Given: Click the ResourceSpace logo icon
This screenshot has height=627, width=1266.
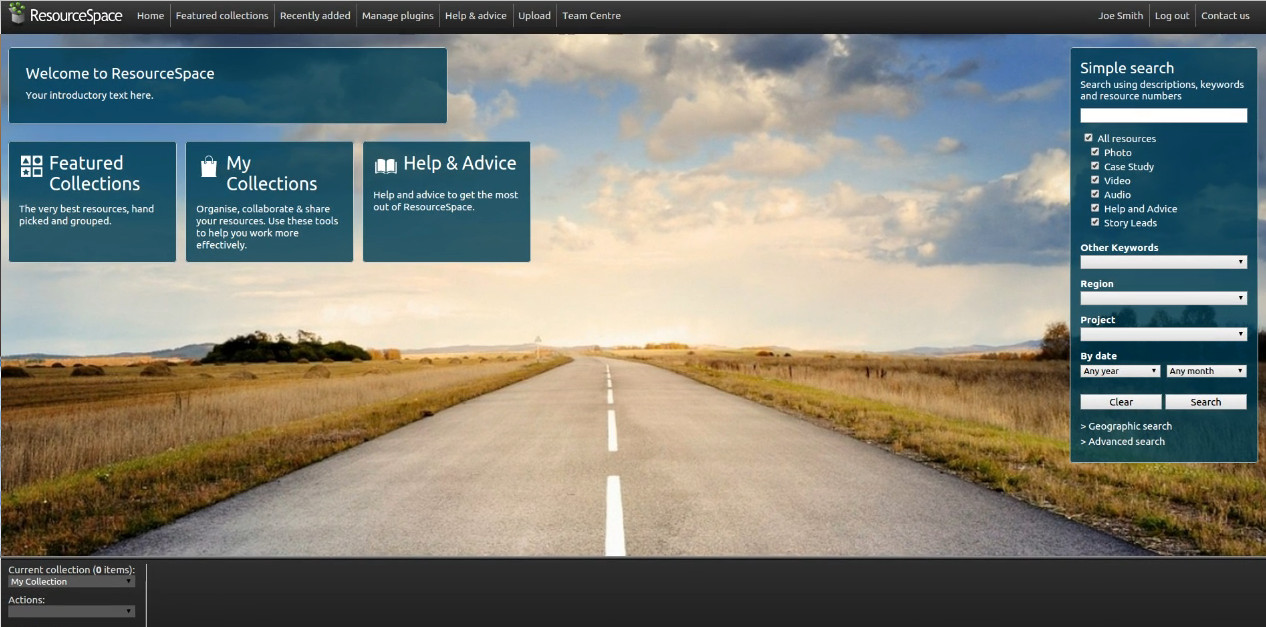Looking at the screenshot, I should pyautogui.click(x=17, y=13).
